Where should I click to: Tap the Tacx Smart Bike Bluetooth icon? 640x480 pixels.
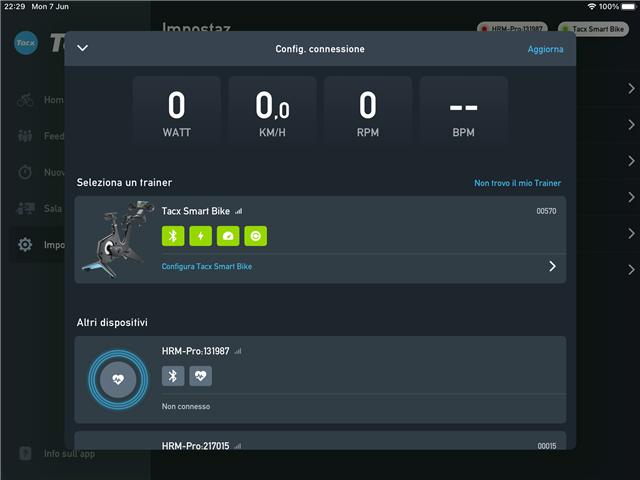[x=173, y=236]
